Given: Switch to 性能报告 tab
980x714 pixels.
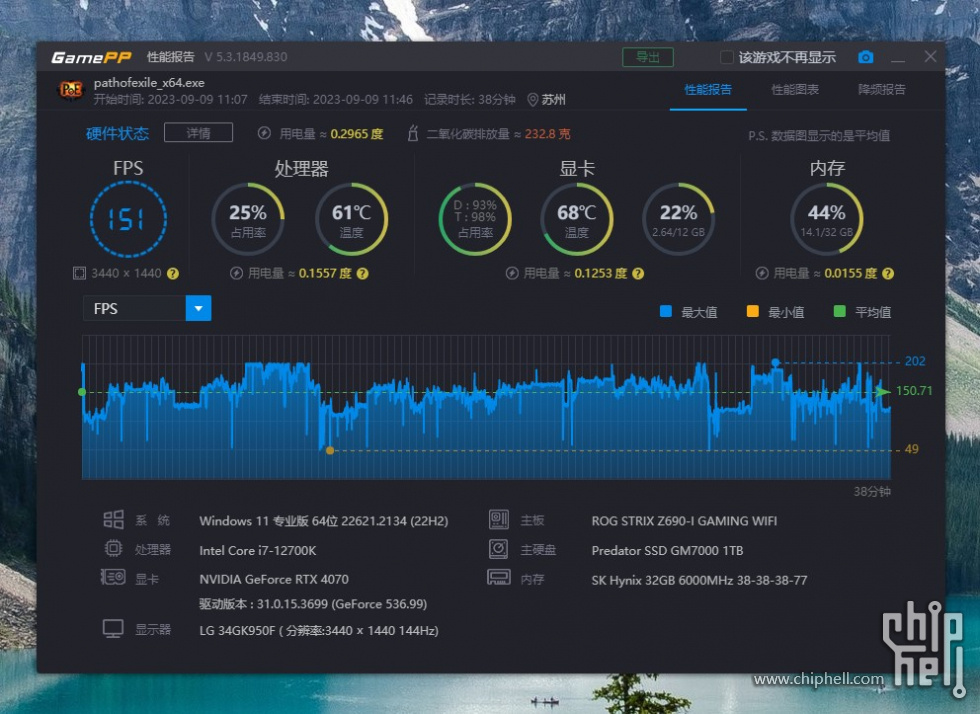Looking at the screenshot, I should [x=708, y=90].
